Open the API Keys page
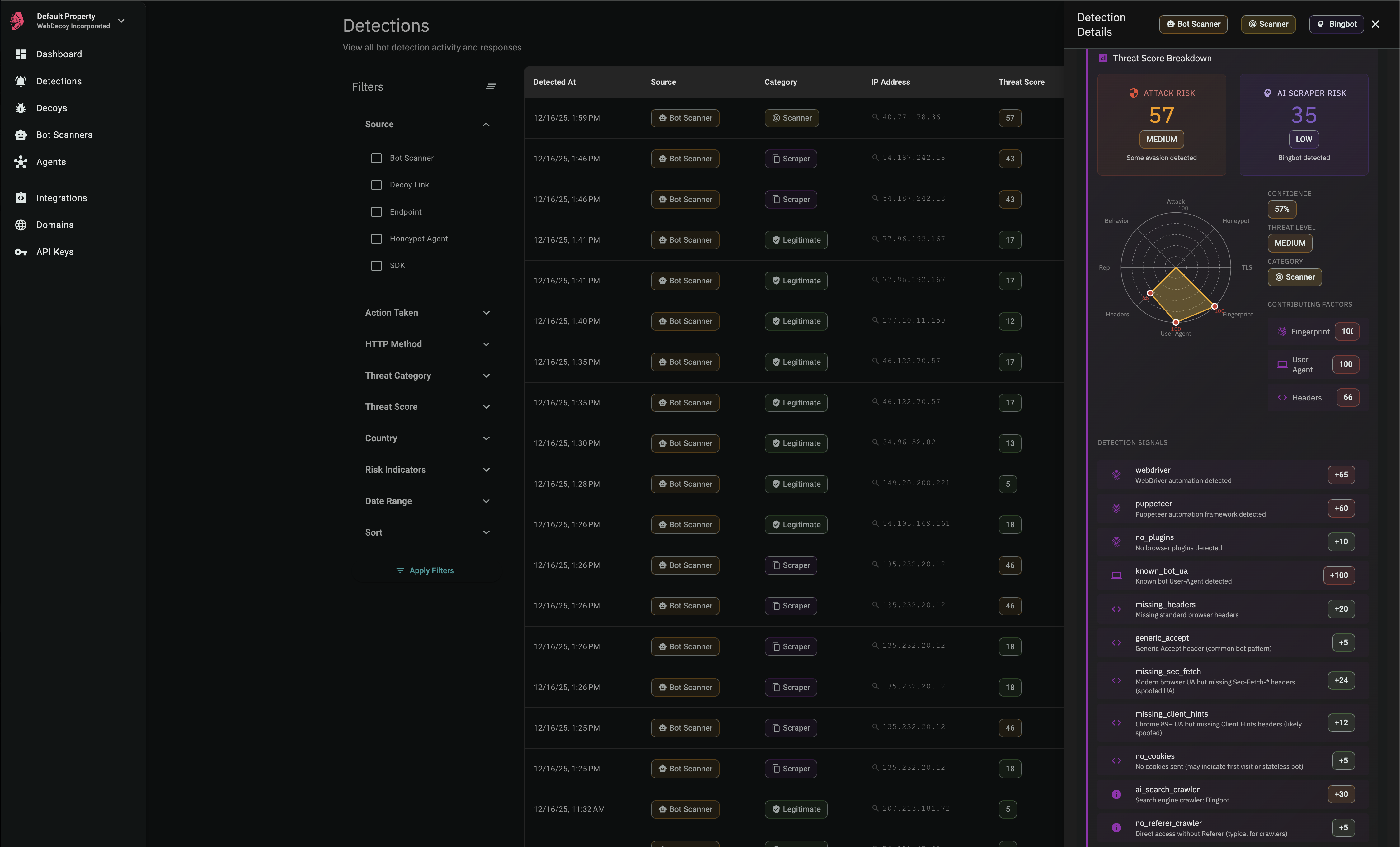The image size is (1400, 847). 54,251
